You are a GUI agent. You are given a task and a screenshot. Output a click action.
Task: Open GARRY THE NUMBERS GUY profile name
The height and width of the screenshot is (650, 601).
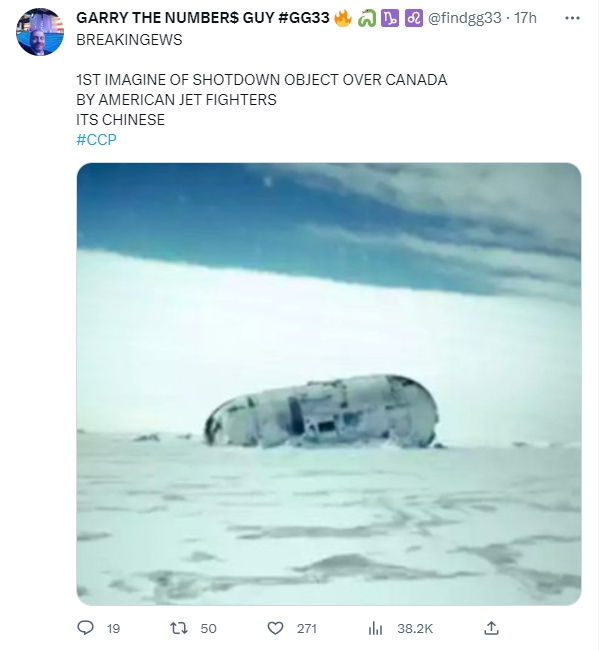click(203, 18)
